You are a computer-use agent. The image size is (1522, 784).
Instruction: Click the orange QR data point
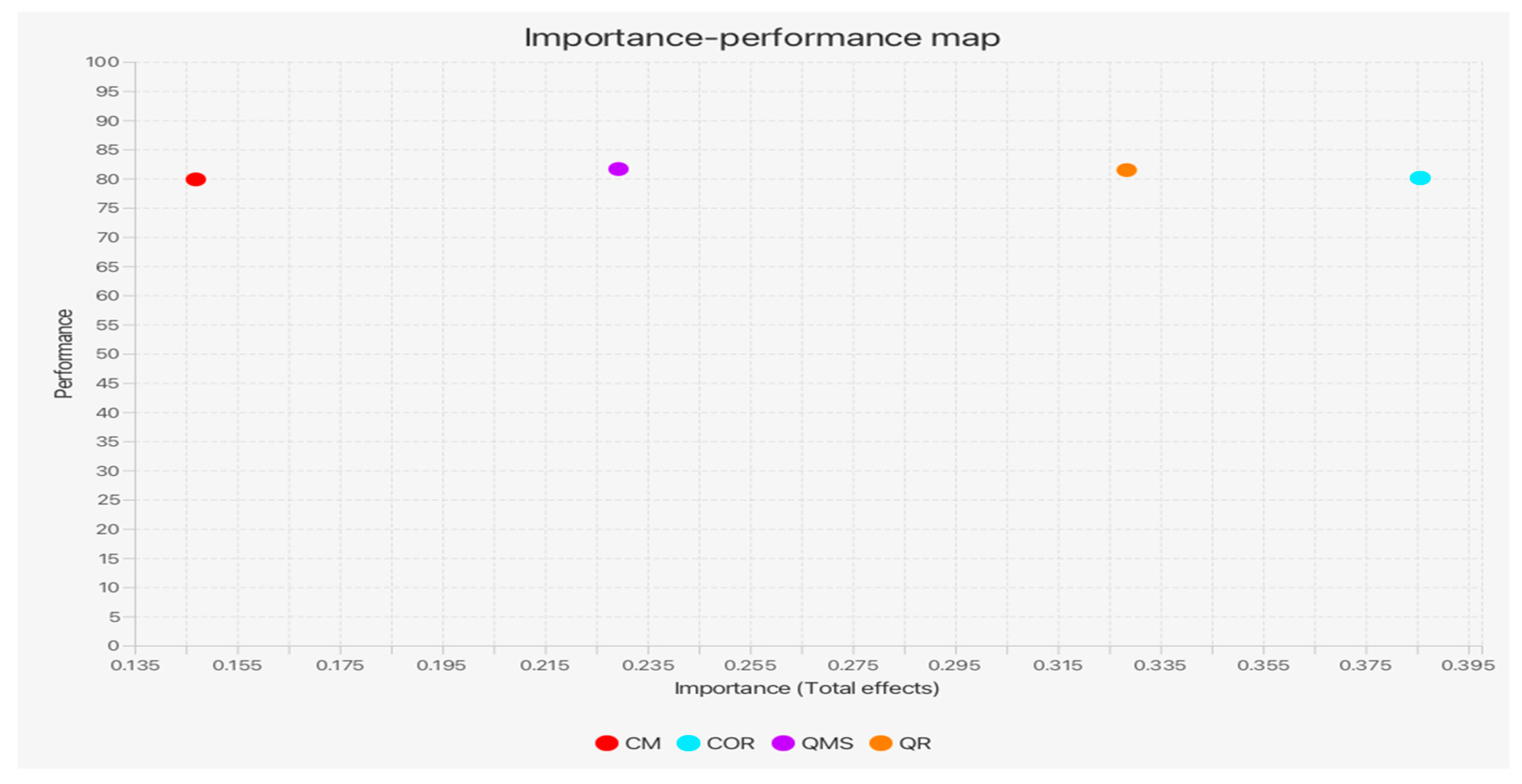click(x=1126, y=170)
